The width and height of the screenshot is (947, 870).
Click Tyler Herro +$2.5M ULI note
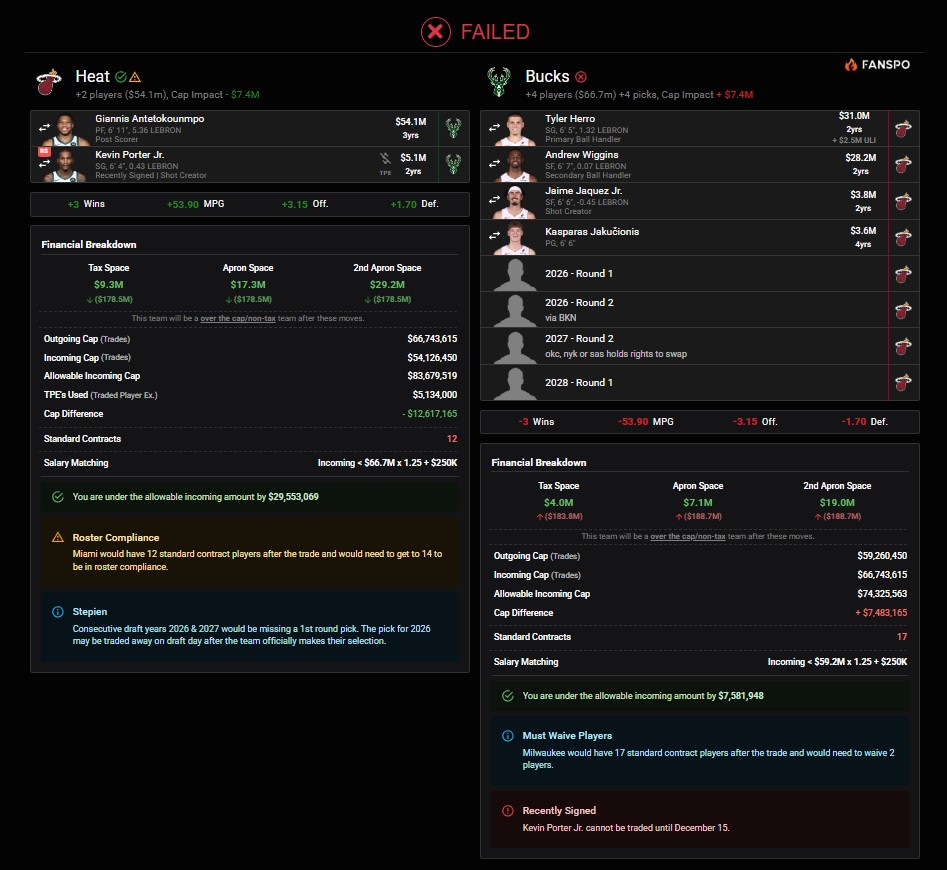tap(853, 140)
